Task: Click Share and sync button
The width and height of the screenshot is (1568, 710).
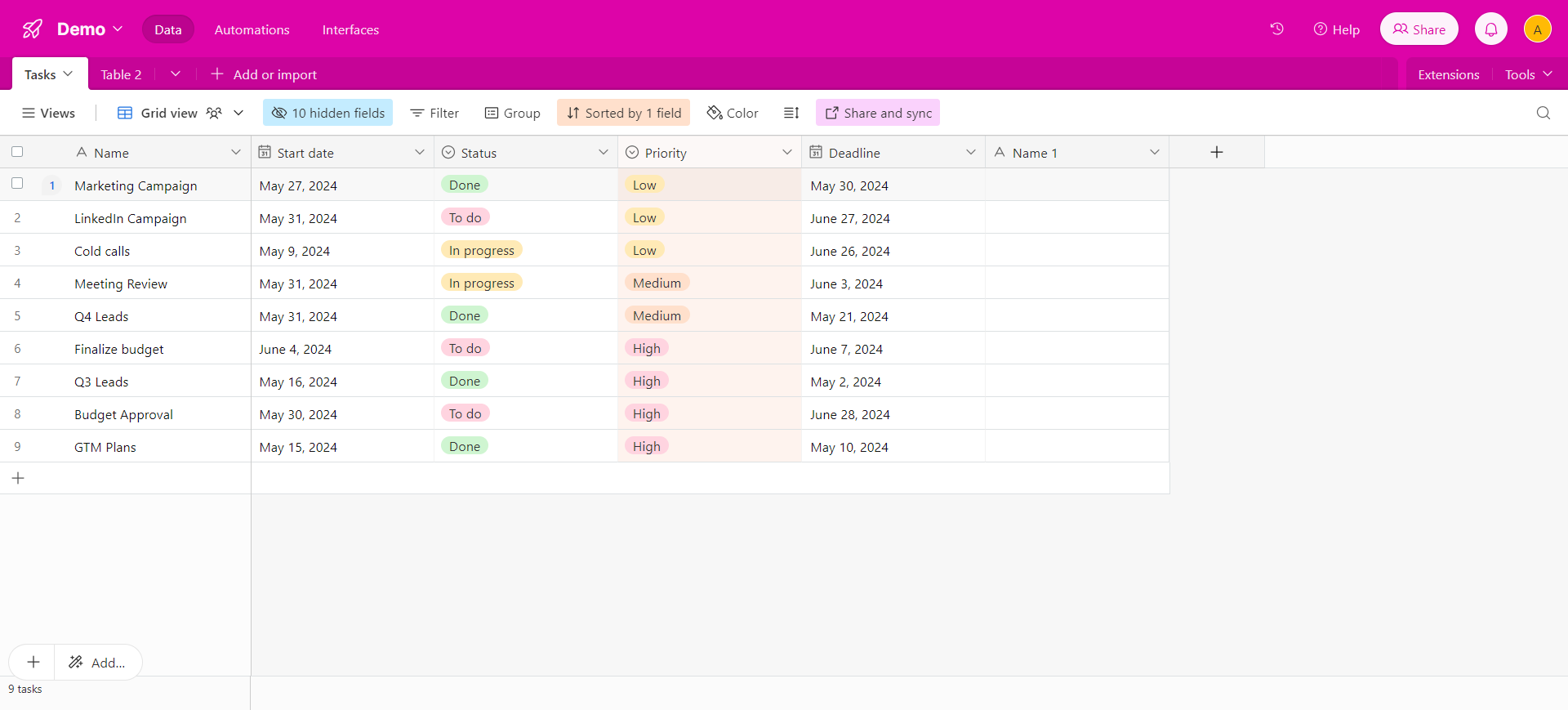Action: click(x=878, y=113)
